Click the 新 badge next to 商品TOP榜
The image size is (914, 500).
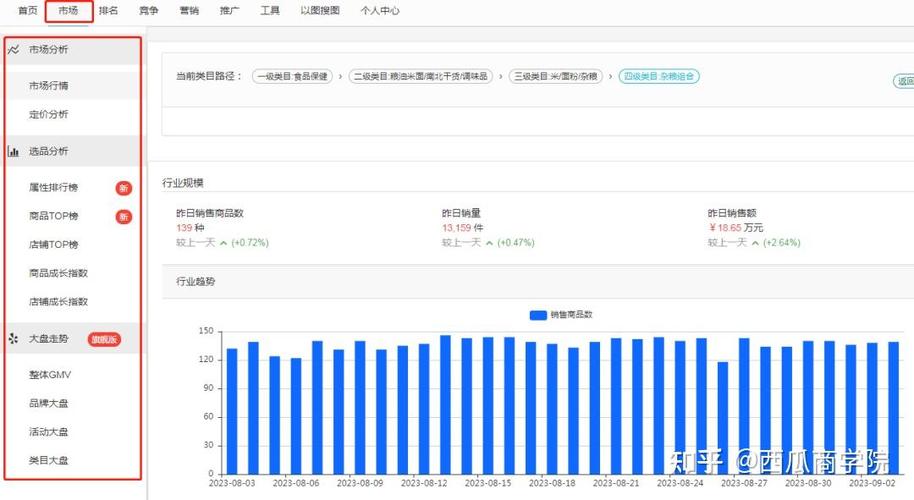124,217
